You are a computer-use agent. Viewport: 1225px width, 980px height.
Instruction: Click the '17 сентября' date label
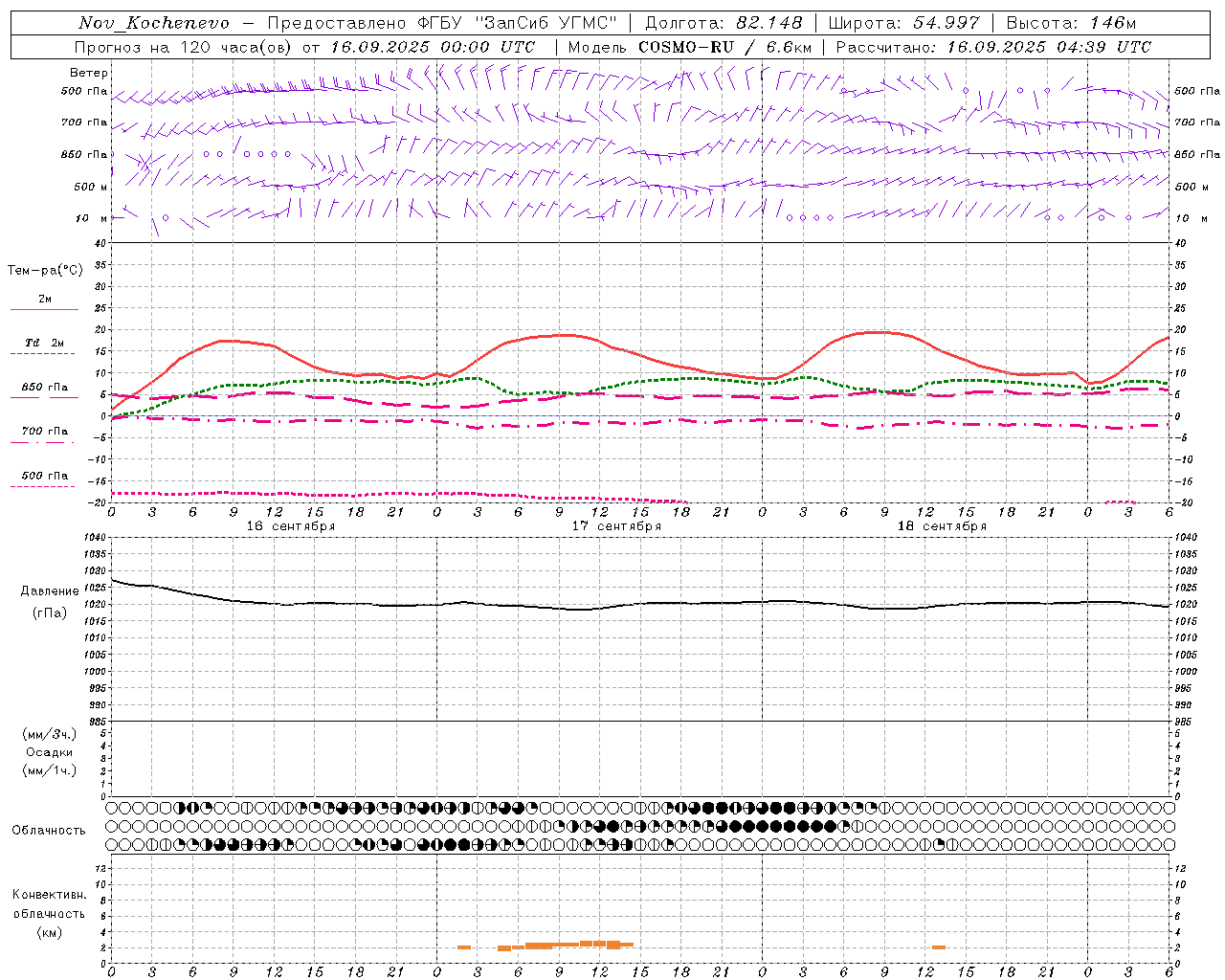click(x=616, y=526)
